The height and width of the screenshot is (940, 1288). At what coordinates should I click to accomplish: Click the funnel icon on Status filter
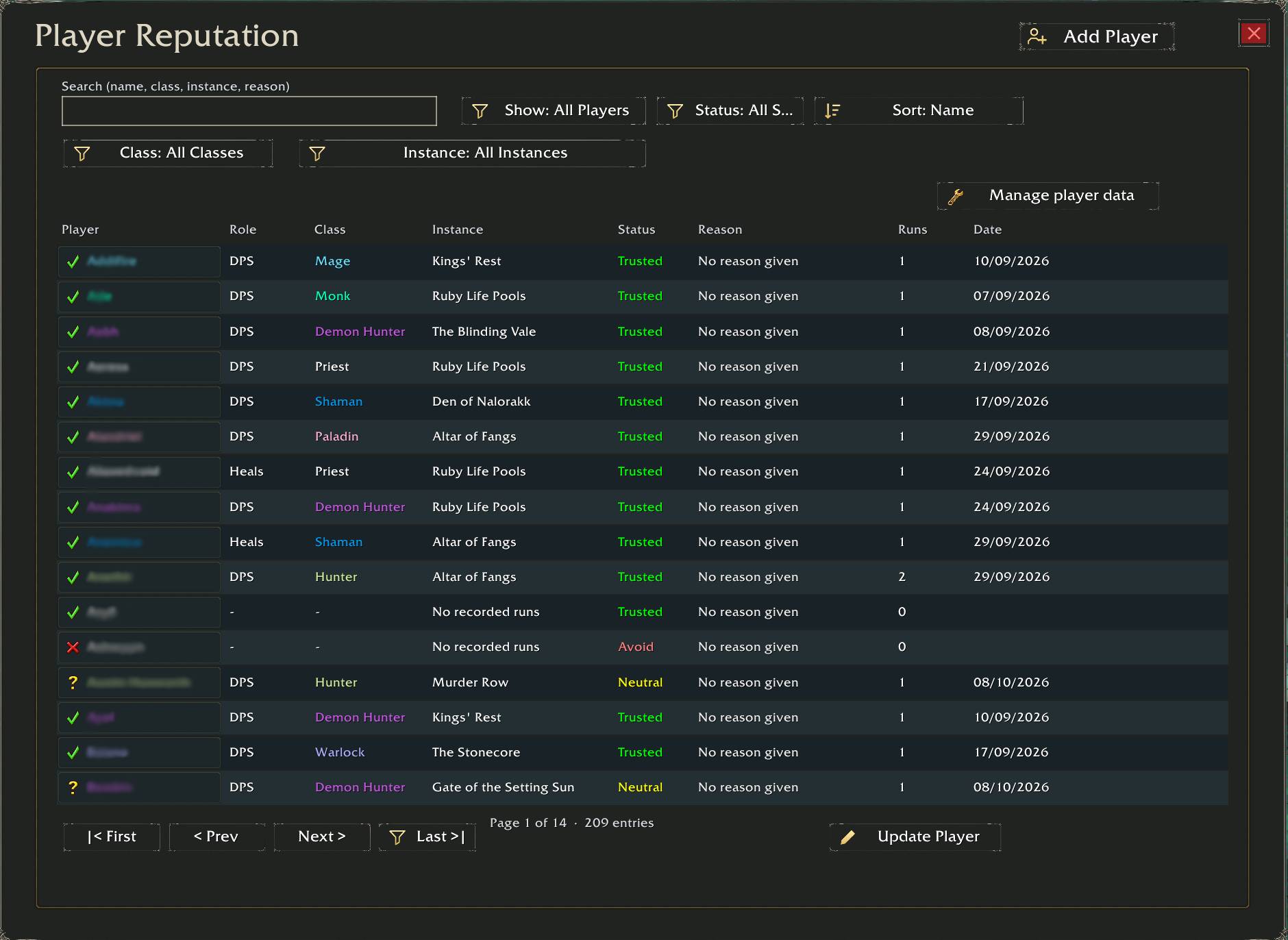coord(675,111)
